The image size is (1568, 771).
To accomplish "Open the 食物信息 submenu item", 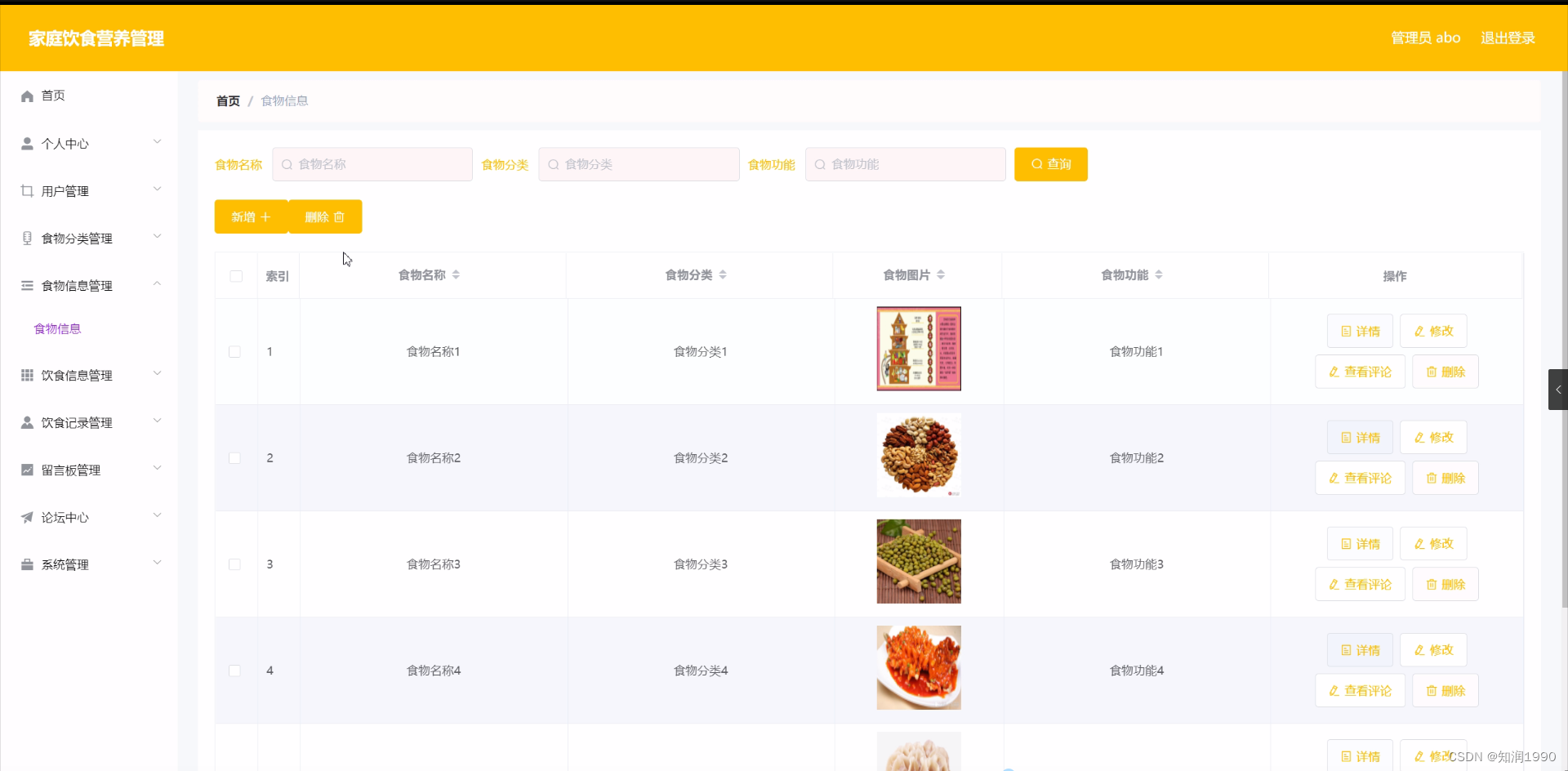I will [x=58, y=328].
